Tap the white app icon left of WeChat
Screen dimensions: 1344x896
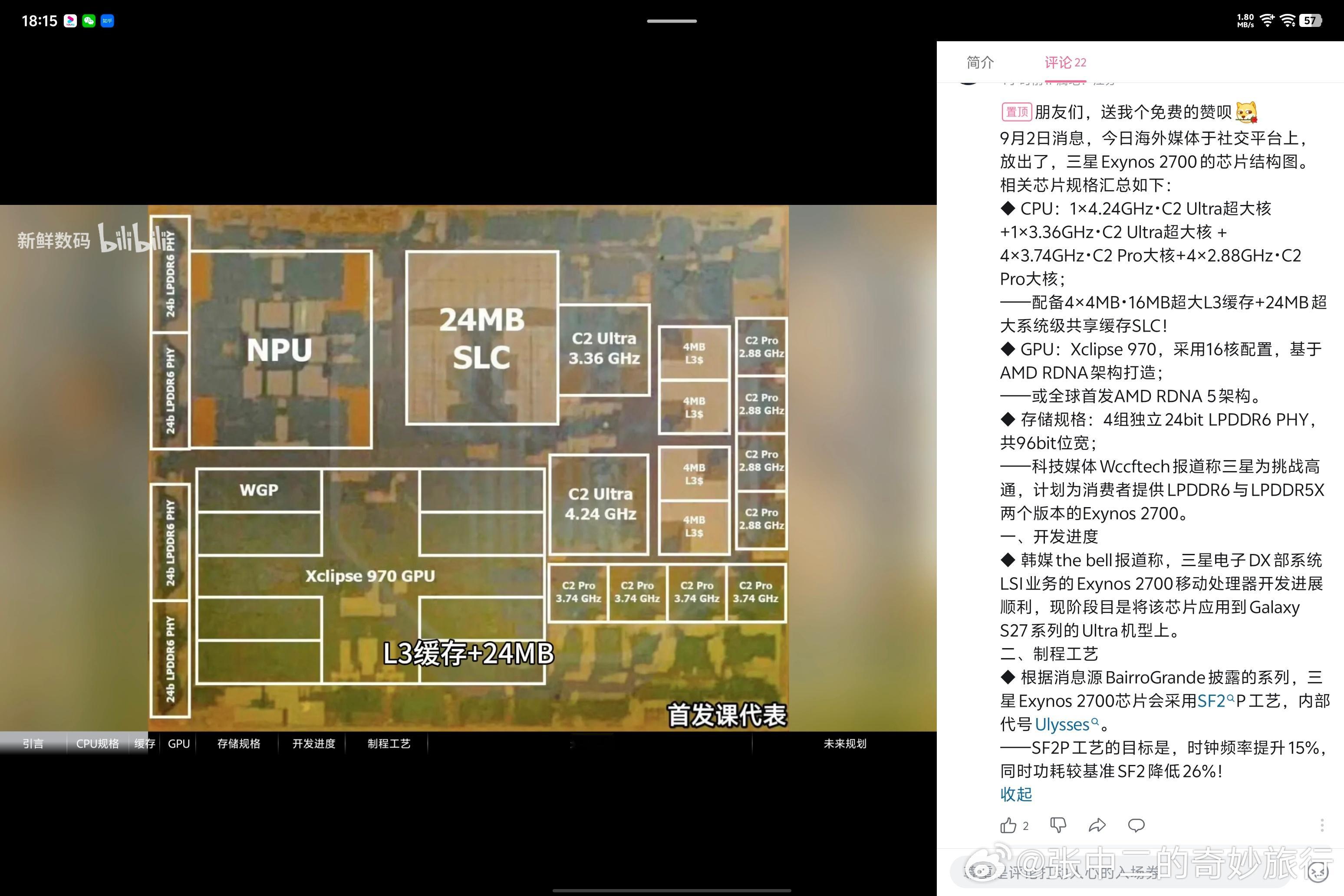70,21
